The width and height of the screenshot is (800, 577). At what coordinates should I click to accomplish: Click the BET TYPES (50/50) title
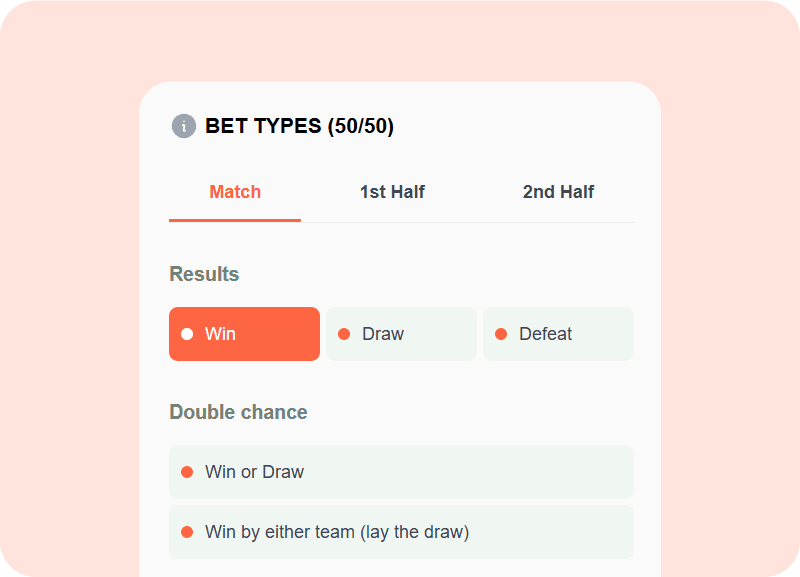299,126
